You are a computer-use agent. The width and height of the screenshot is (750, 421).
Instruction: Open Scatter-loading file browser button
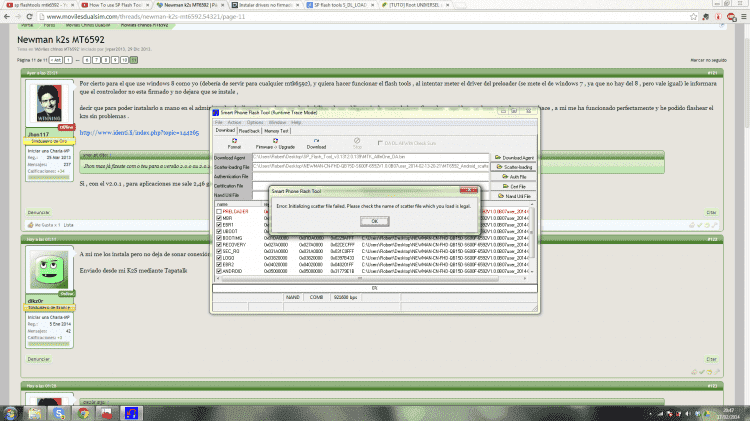[514, 167]
